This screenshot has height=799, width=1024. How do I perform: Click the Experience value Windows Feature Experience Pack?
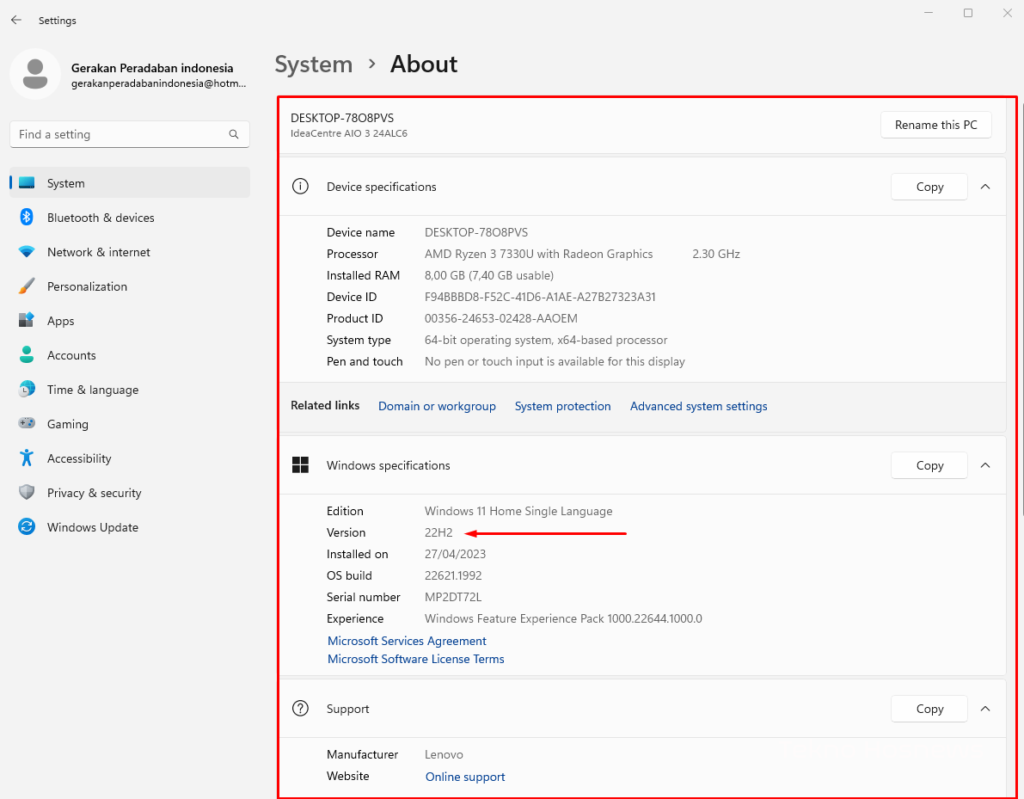click(x=564, y=619)
